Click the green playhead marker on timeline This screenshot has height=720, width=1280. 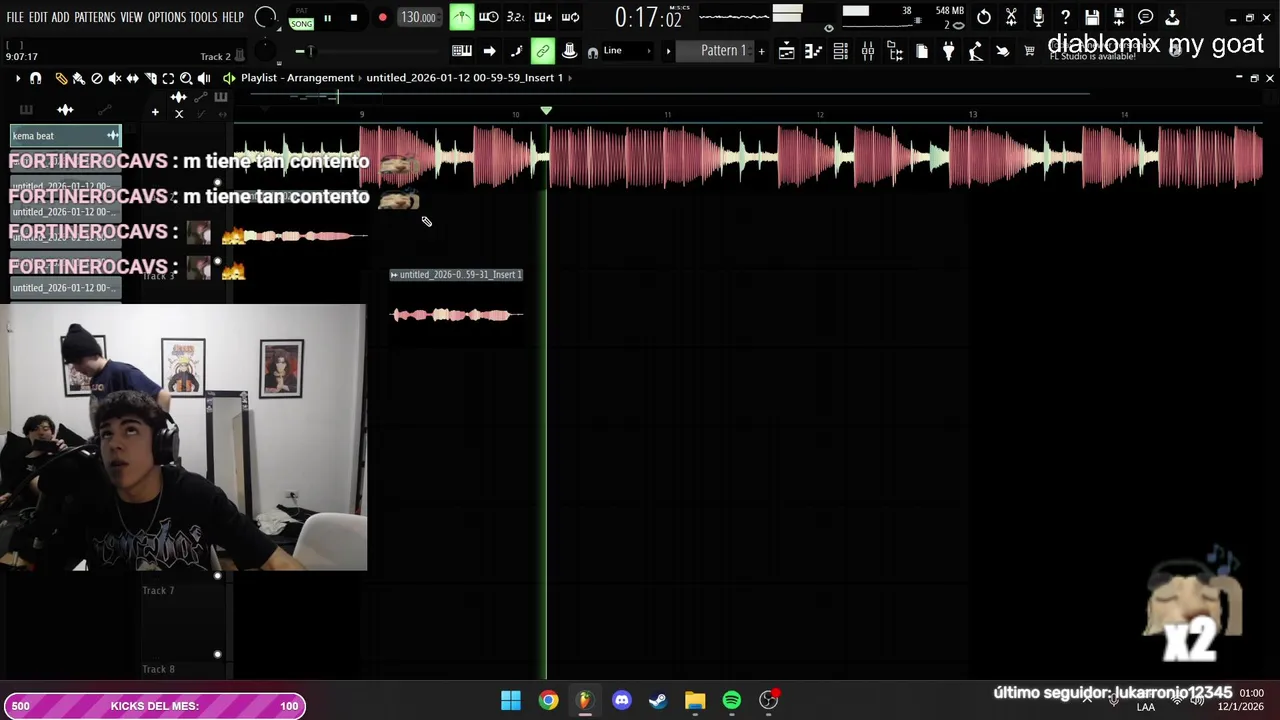546,110
